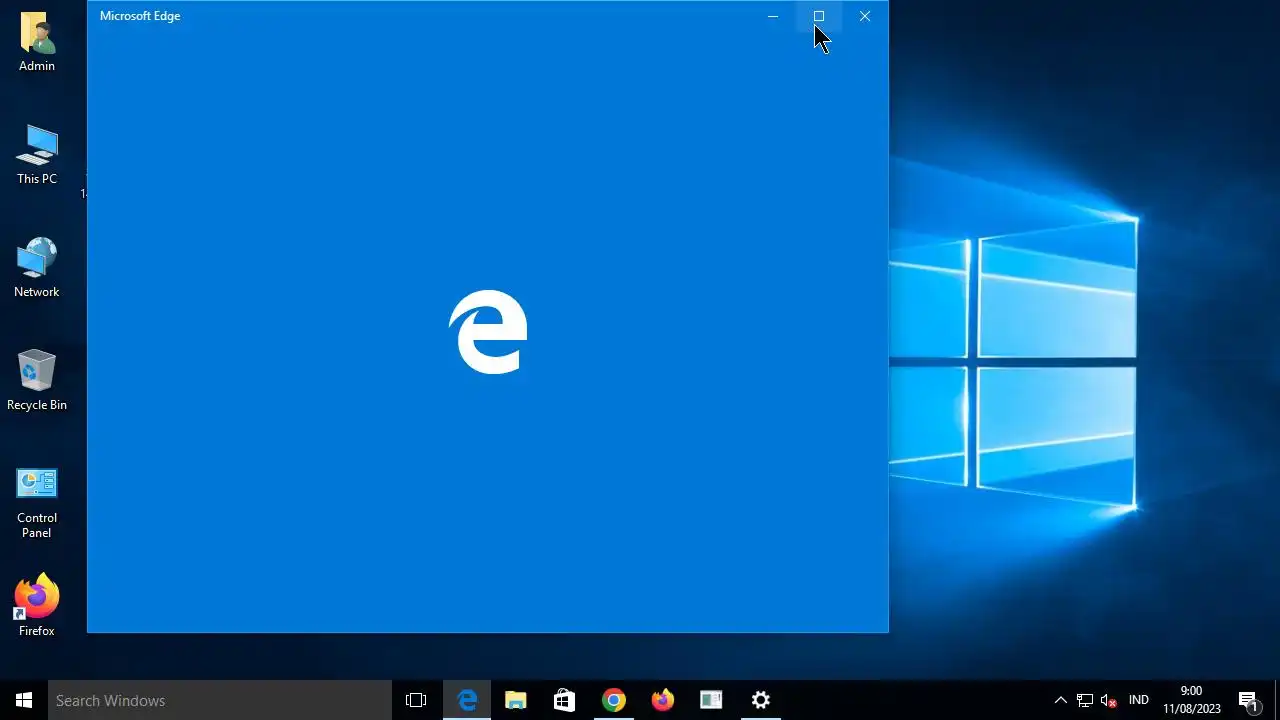The image size is (1280, 720).
Task: Expand the hidden system tray icons
Action: point(1061,700)
